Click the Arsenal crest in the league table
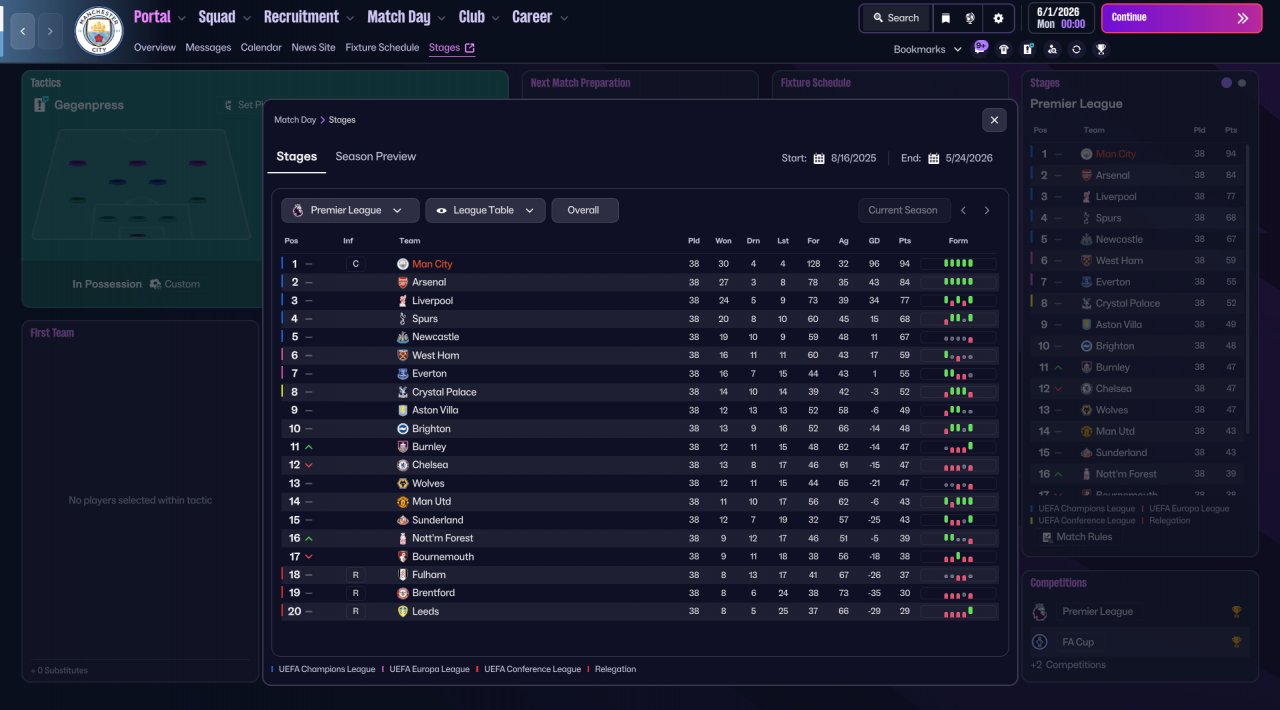This screenshot has width=1280, height=710. tap(403, 283)
